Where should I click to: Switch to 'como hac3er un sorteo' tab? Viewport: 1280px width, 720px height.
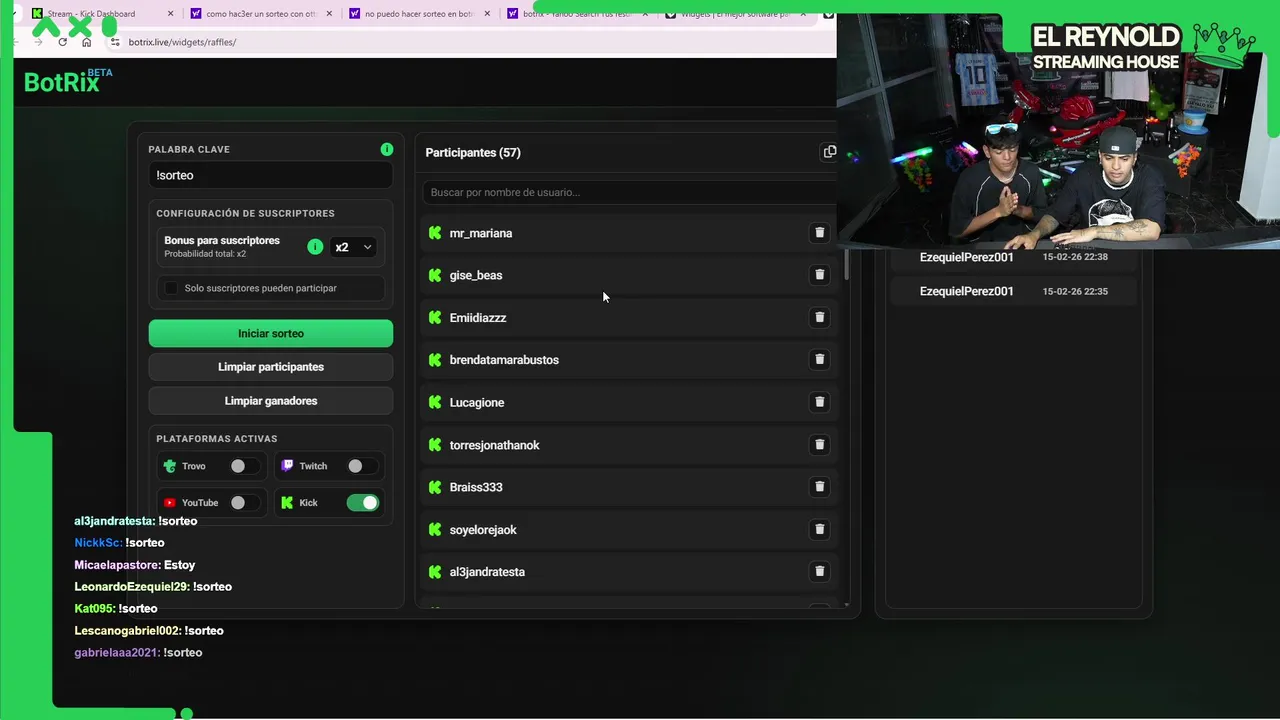[x=260, y=14]
